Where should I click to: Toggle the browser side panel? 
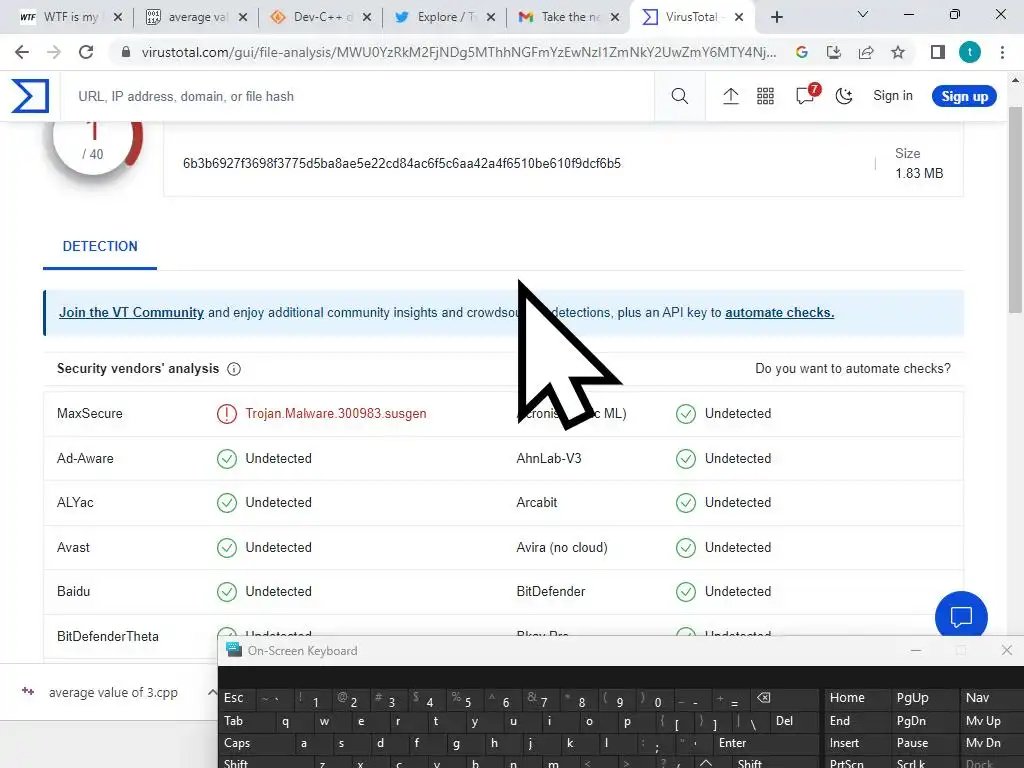(x=938, y=52)
